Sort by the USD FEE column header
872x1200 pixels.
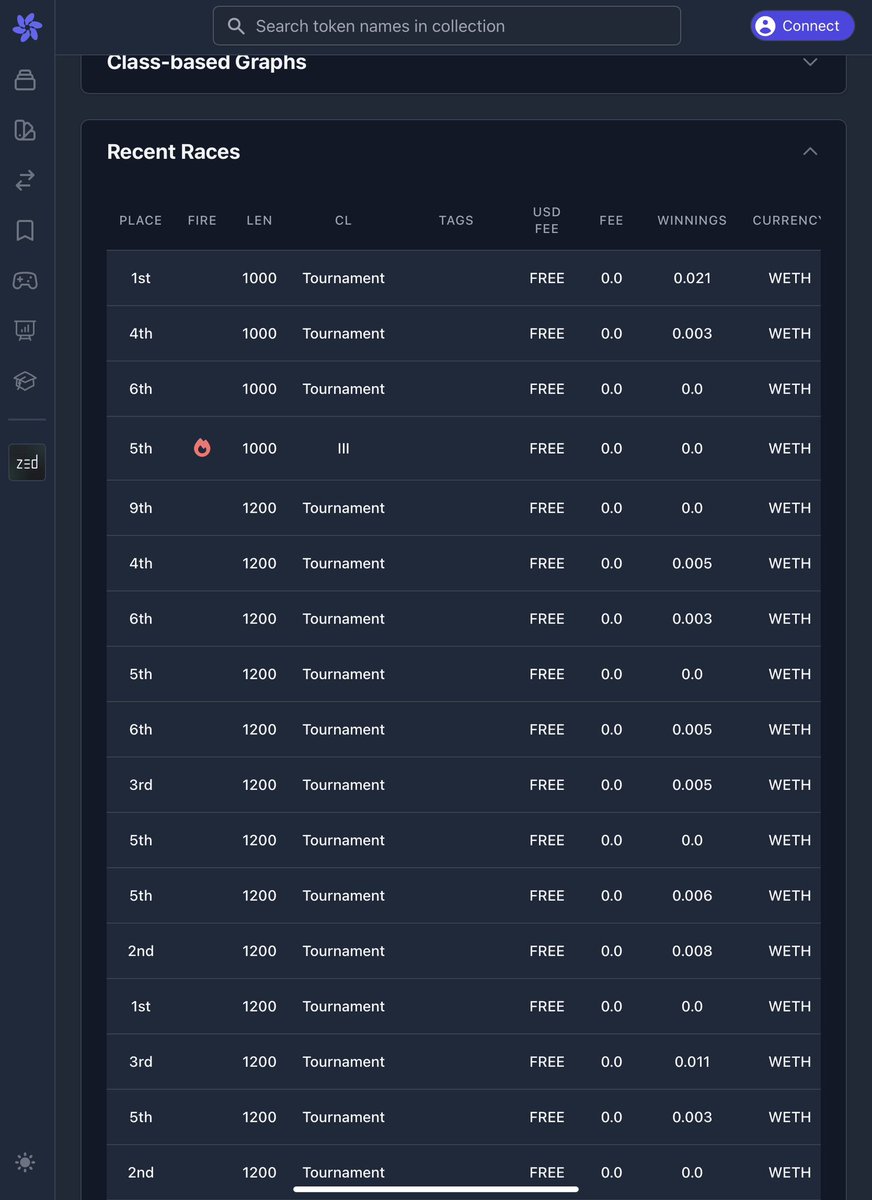click(x=547, y=220)
